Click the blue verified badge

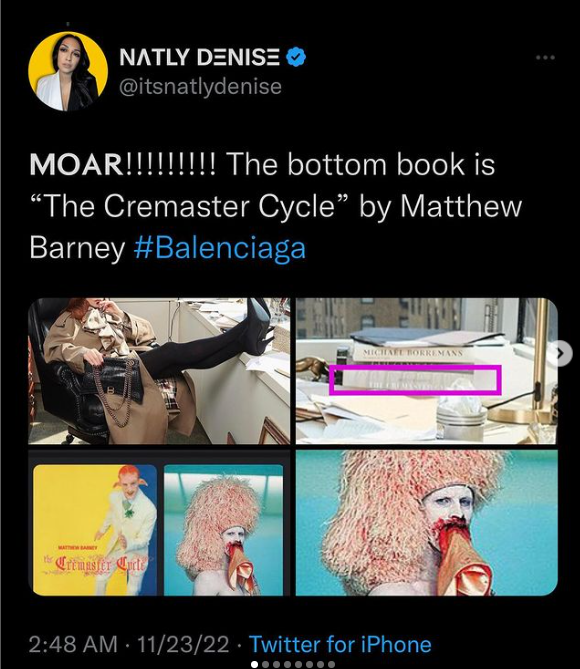click(296, 57)
